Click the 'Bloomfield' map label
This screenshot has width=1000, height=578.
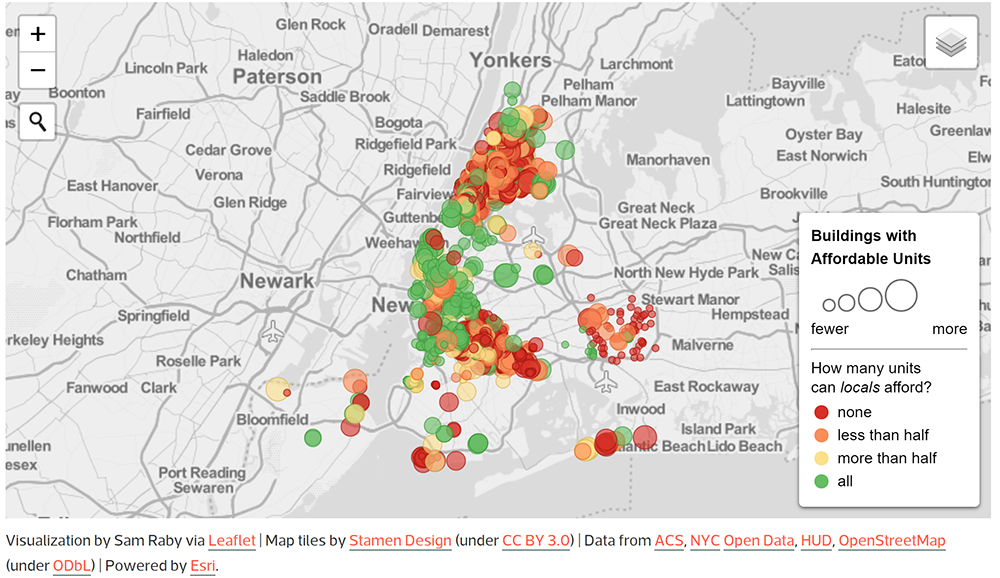(272, 420)
